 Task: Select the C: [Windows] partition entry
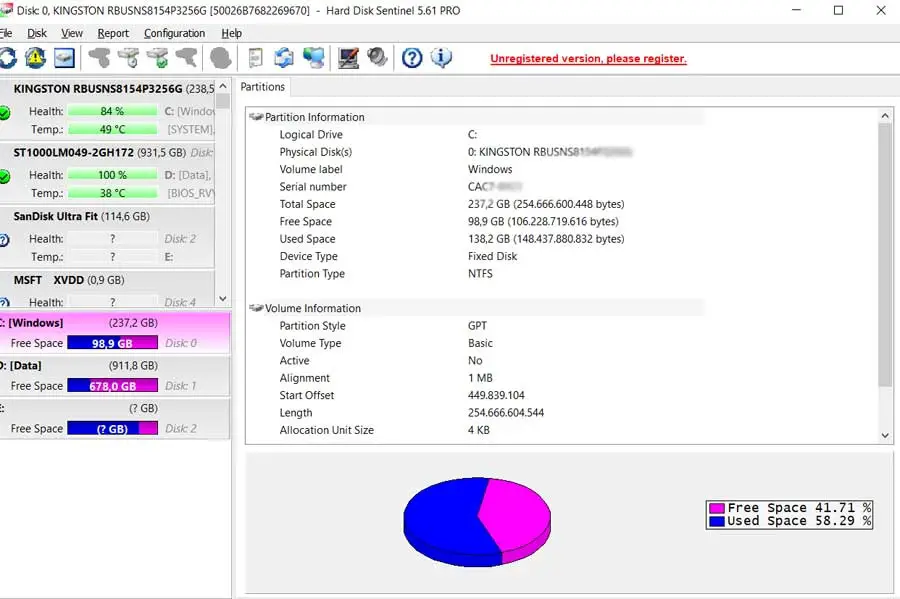(115, 333)
